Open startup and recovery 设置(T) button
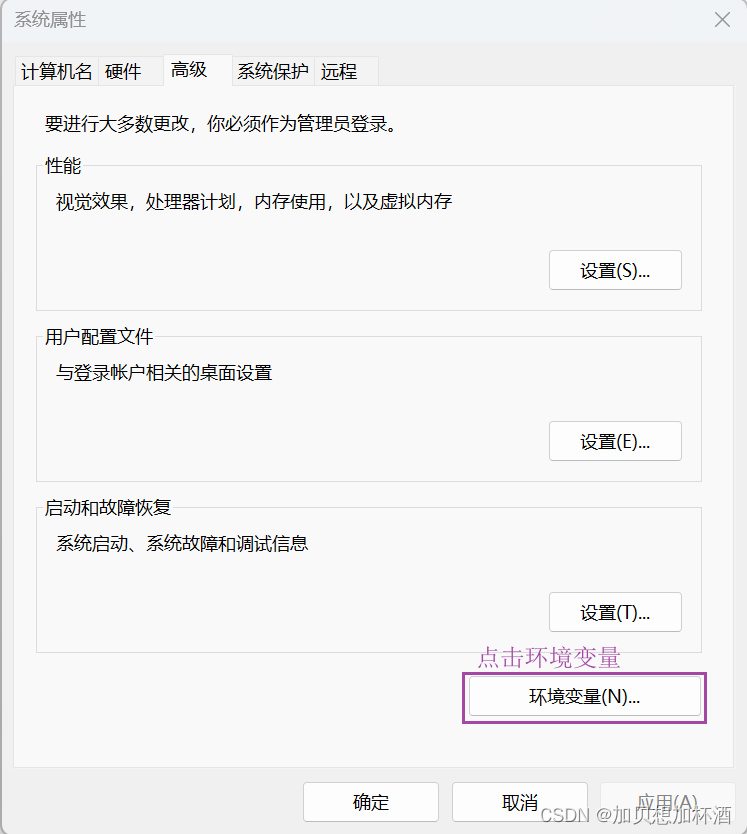Viewport: 747px width, 834px height. (615, 612)
